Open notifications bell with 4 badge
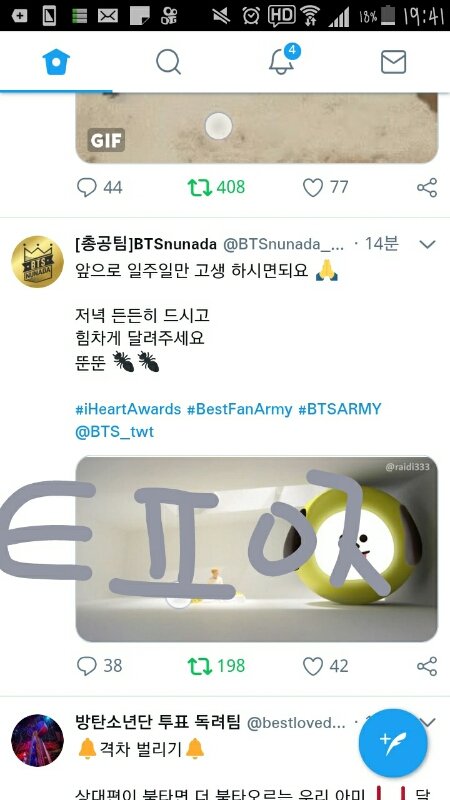The image size is (450, 800). click(284, 60)
